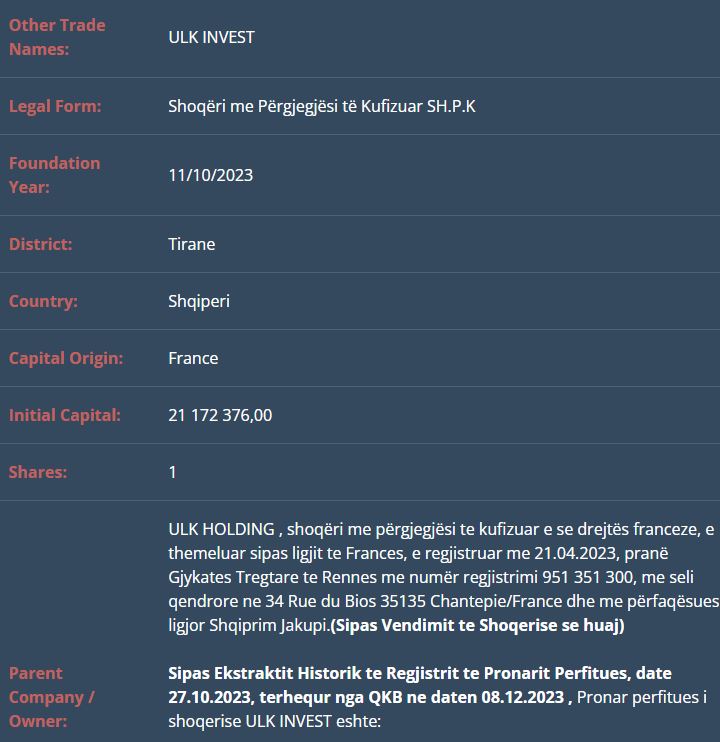Select the capital origin value France
Image resolution: width=720 pixels, height=742 pixels.
(193, 358)
